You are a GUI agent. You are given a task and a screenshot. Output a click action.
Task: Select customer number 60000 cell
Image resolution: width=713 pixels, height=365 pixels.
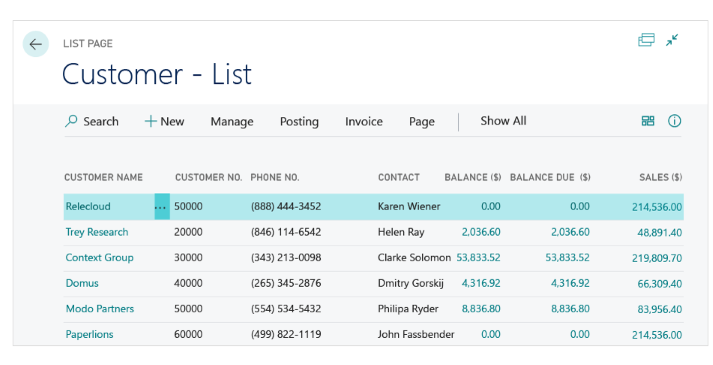188,335
